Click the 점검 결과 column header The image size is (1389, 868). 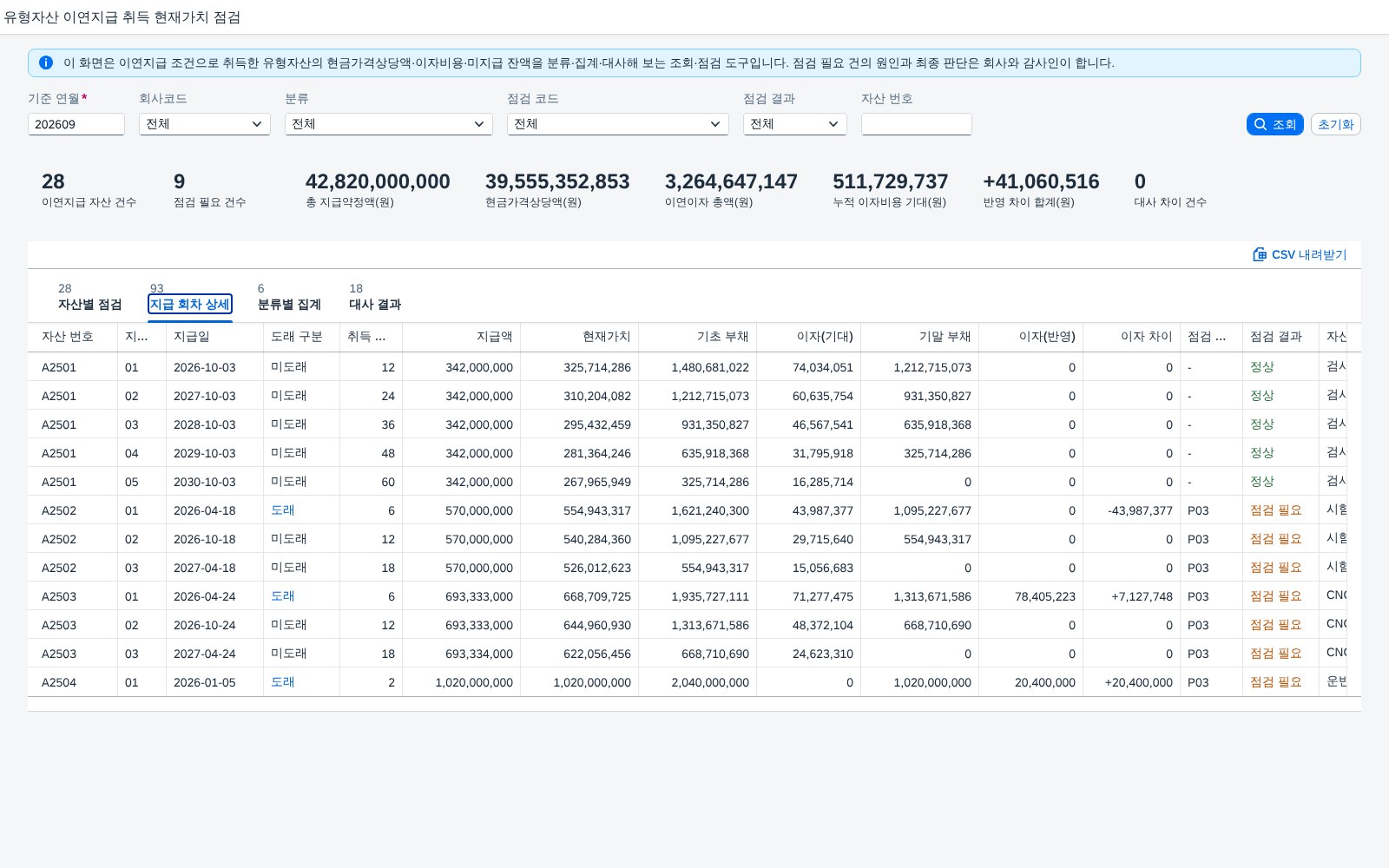[1280, 337]
